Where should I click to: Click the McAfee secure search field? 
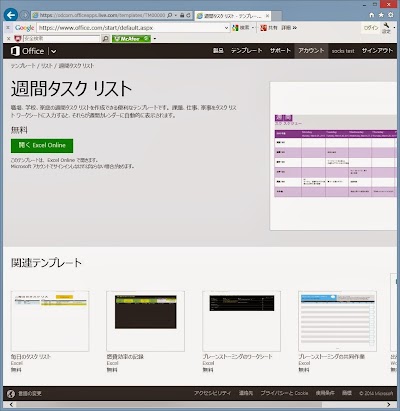[61, 39]
